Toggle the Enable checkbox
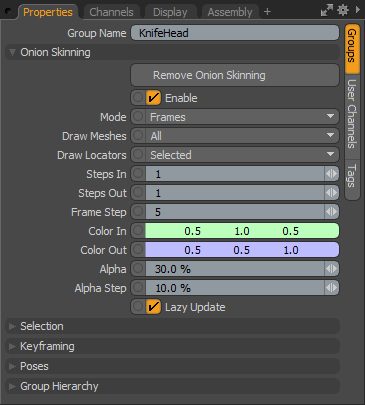 pyautogui.click(x=154, y=98)
